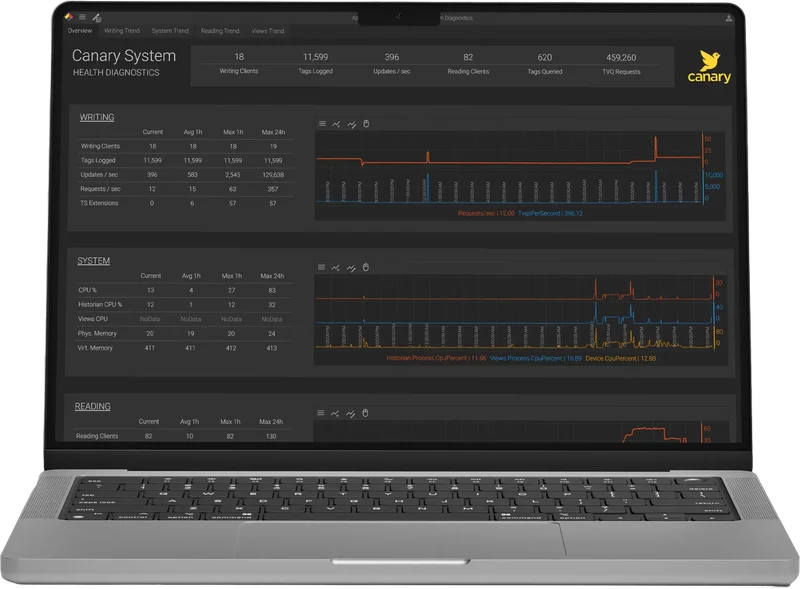Select the Views.Process.CpuPercent legend label
The height and width of the screenshot is (589, 800).
pyautogui.click(x=536, y=358)
